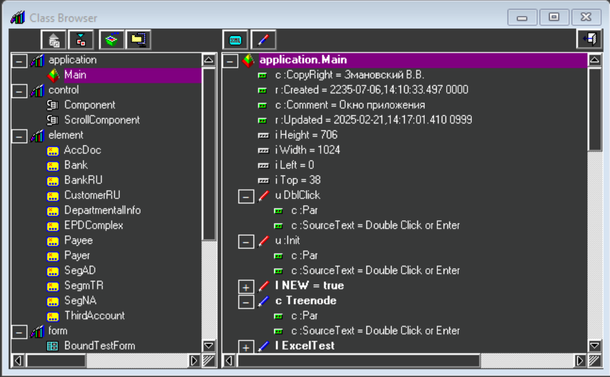Screen dimensions: 610x377
Task: Select the Payee element
Action: (x=78, y=240)
